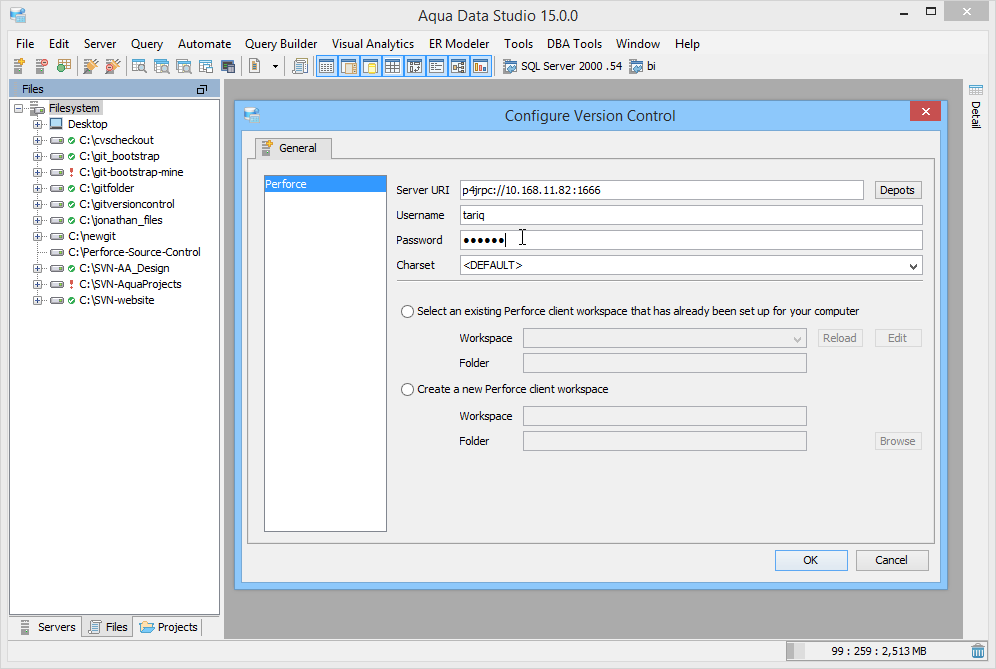Screen dimensions: 996x669
Task: Click the red exclamation icon beside C:\git-bootstrap-mine
Action: tap(71, 172)
